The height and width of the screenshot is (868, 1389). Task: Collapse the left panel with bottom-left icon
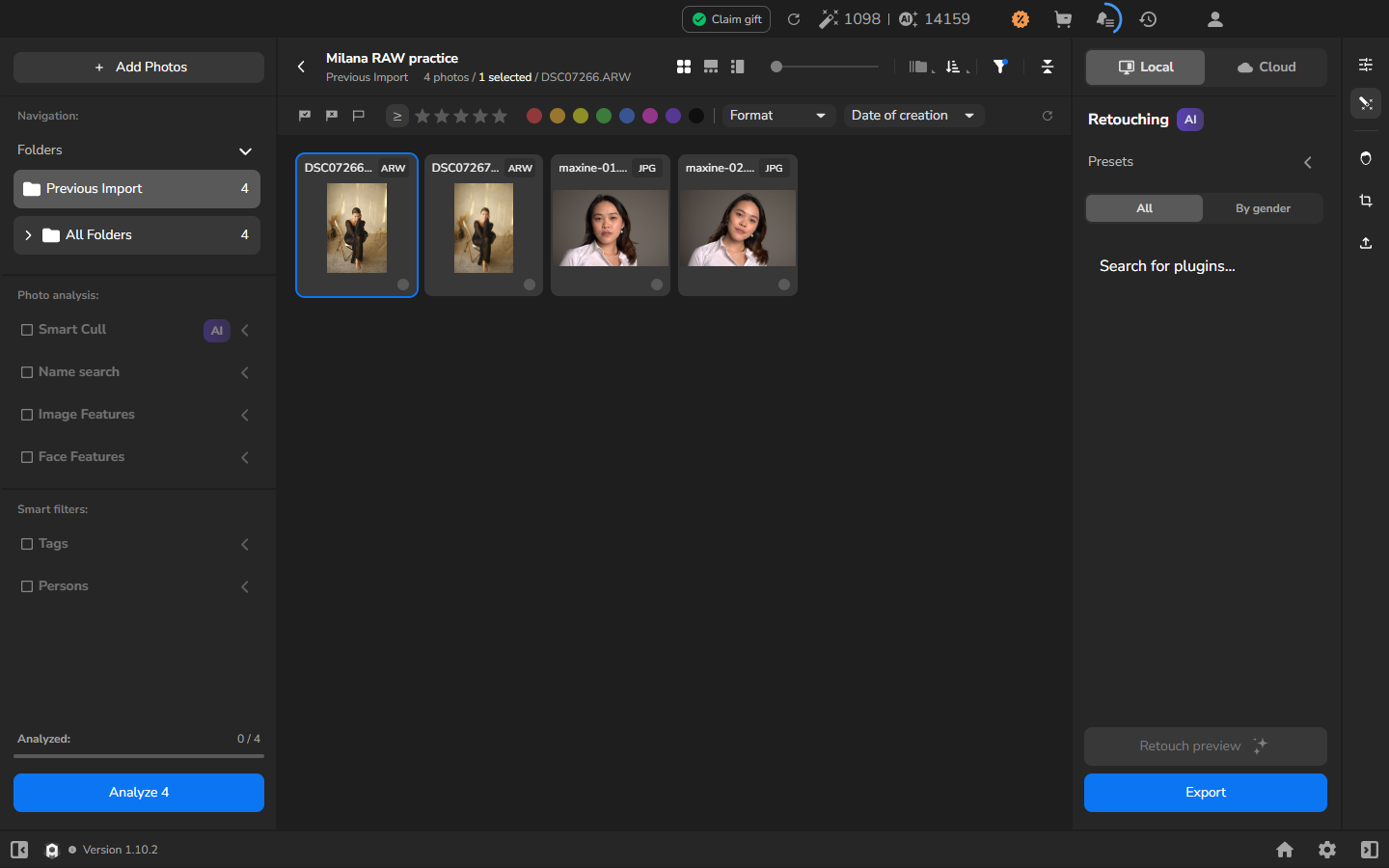coord(19,850)
